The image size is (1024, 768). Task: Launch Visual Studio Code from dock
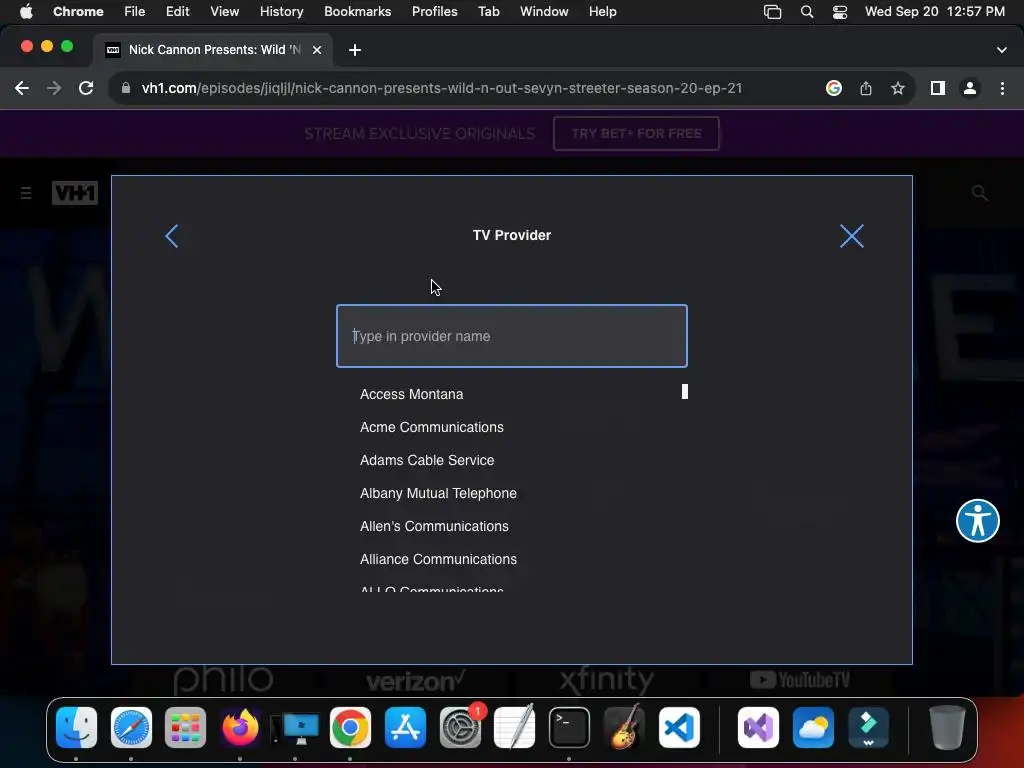coord(679,728)
